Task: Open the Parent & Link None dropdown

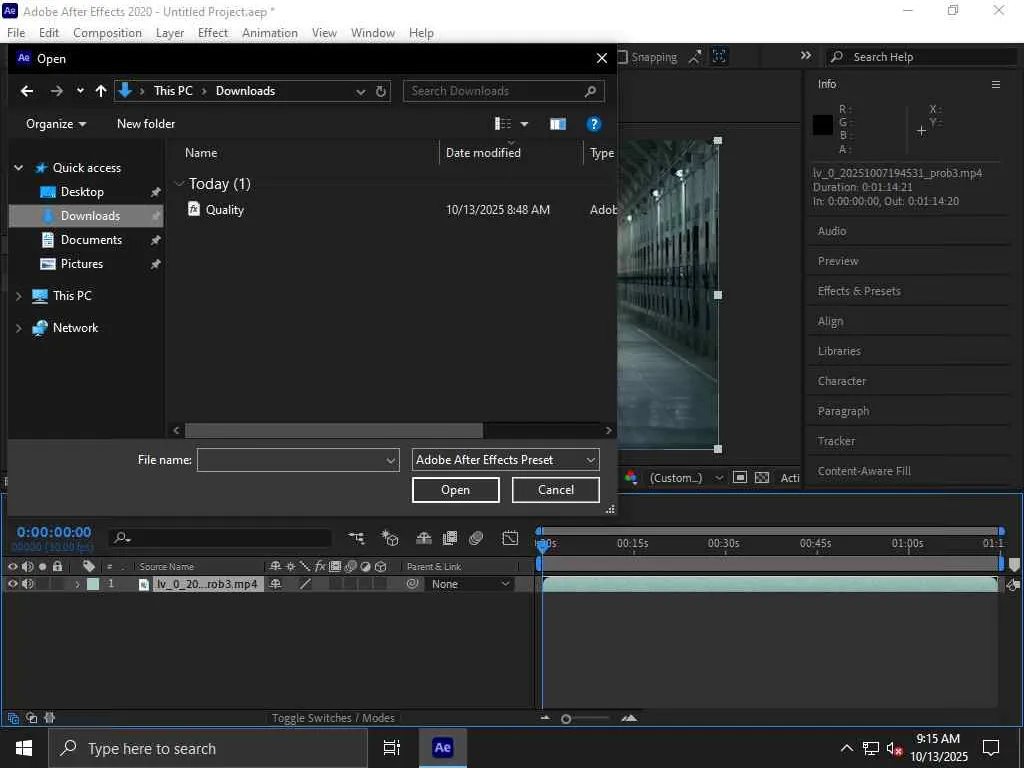Action: tap(471, 584)
